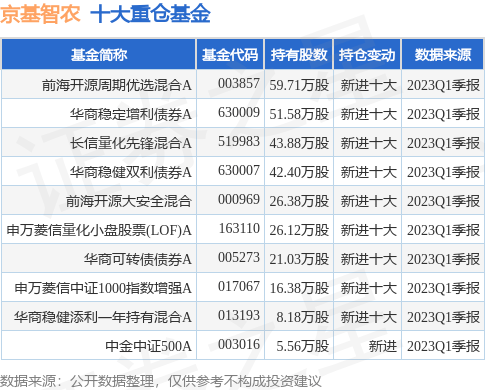Click fund name 申万菱信量化小盘股票(LOF)A
This screenshot has width=485, height=390.
tap(99, 230)
